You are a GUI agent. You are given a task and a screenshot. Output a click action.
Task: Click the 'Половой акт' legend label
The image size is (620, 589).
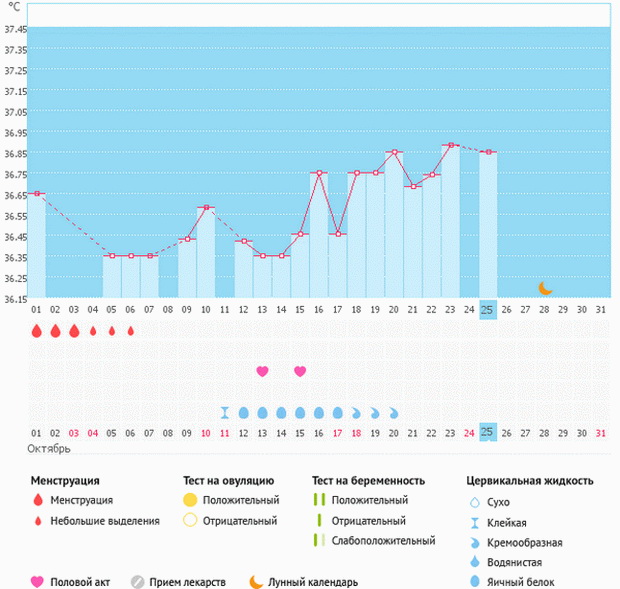pos(78,582)
